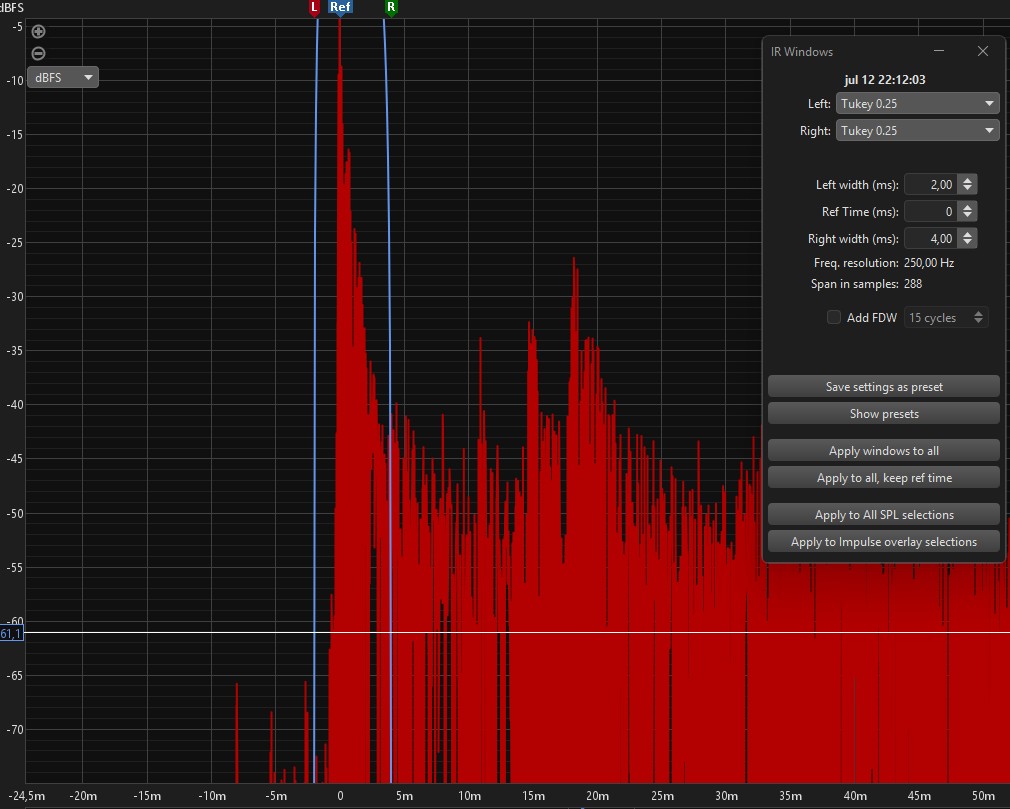Click the measurement name jul 12 22:12:03
This screenshot has height=809, width=1010.
click(884, 80)
